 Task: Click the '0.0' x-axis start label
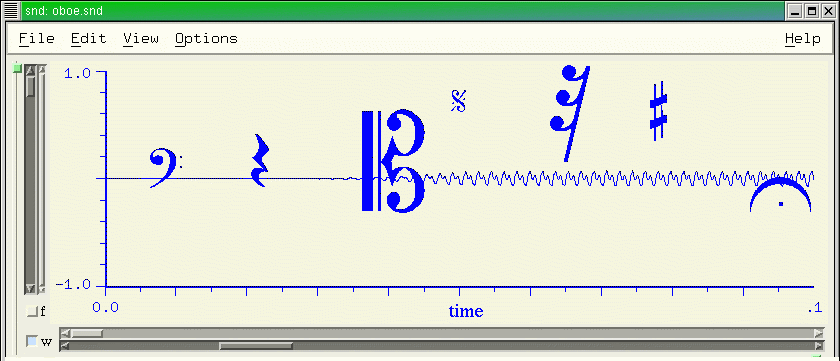pos(105,307)
